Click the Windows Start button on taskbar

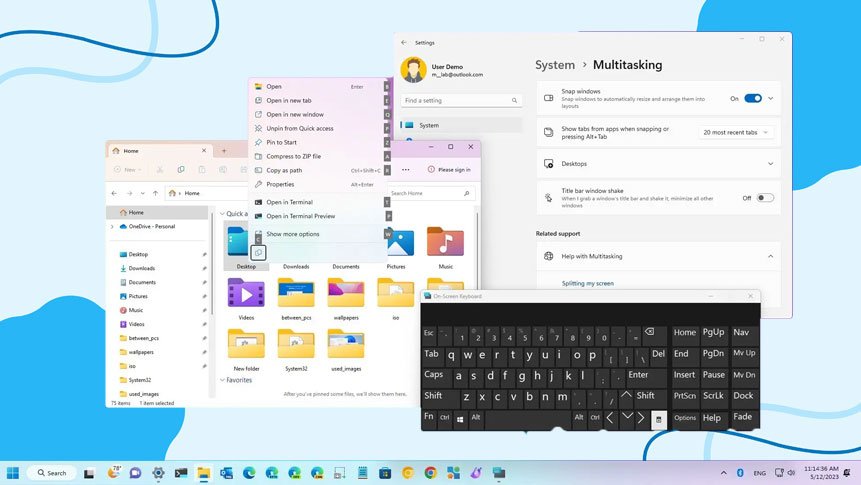point(14,472)
